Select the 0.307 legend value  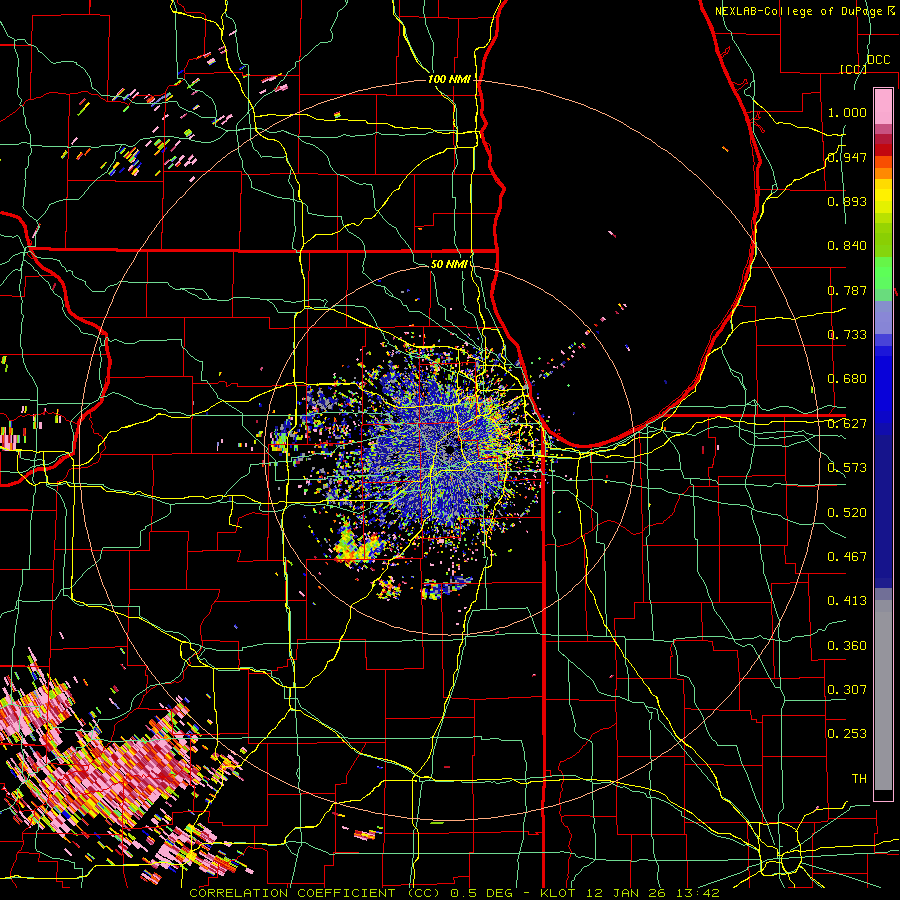[847, 689]
